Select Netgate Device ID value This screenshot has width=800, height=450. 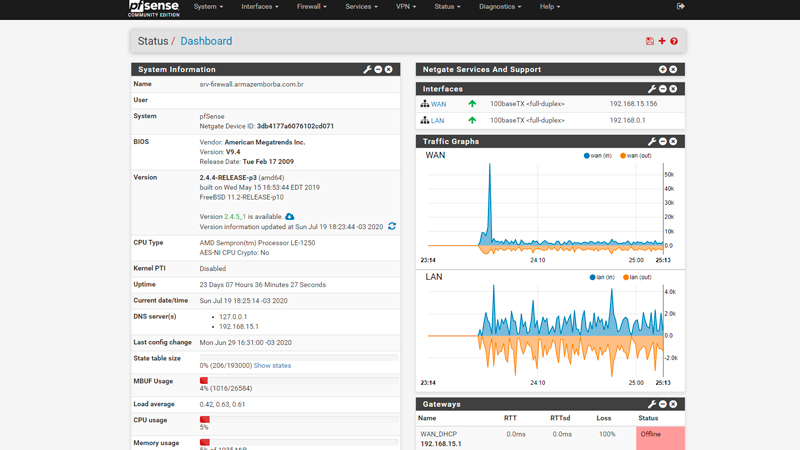pos(295,126)
